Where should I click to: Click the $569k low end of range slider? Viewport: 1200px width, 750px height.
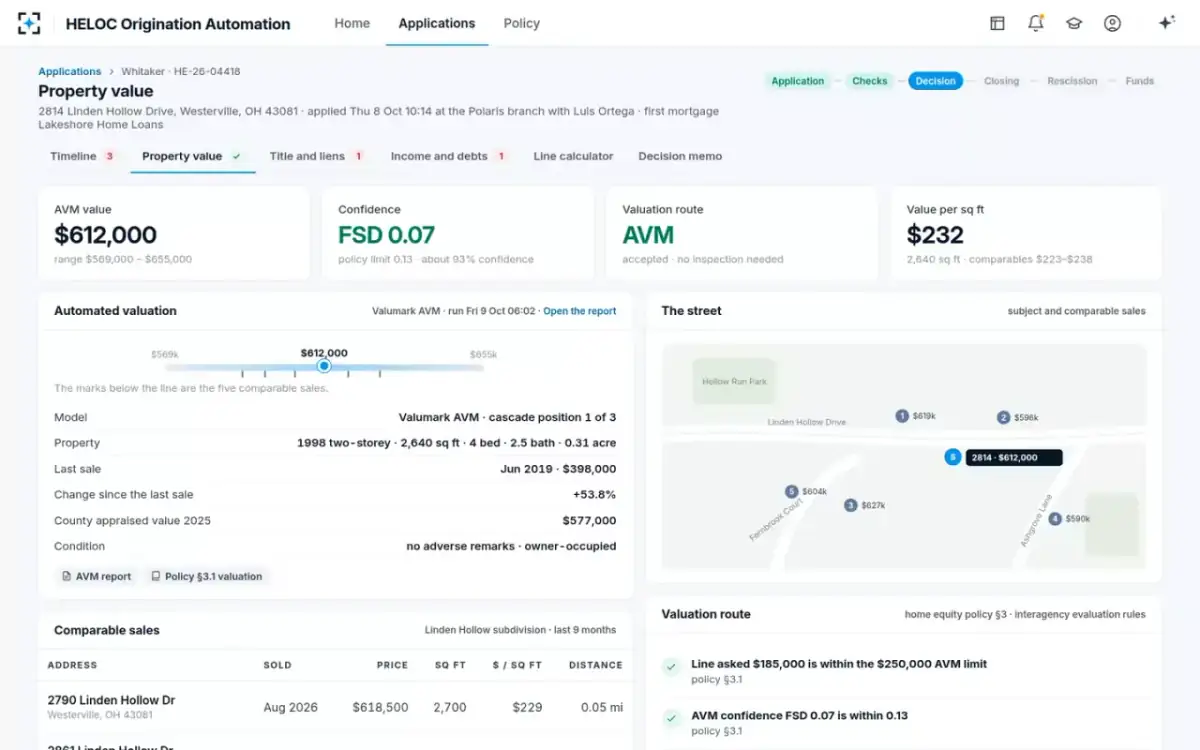[x=165, y=354]
